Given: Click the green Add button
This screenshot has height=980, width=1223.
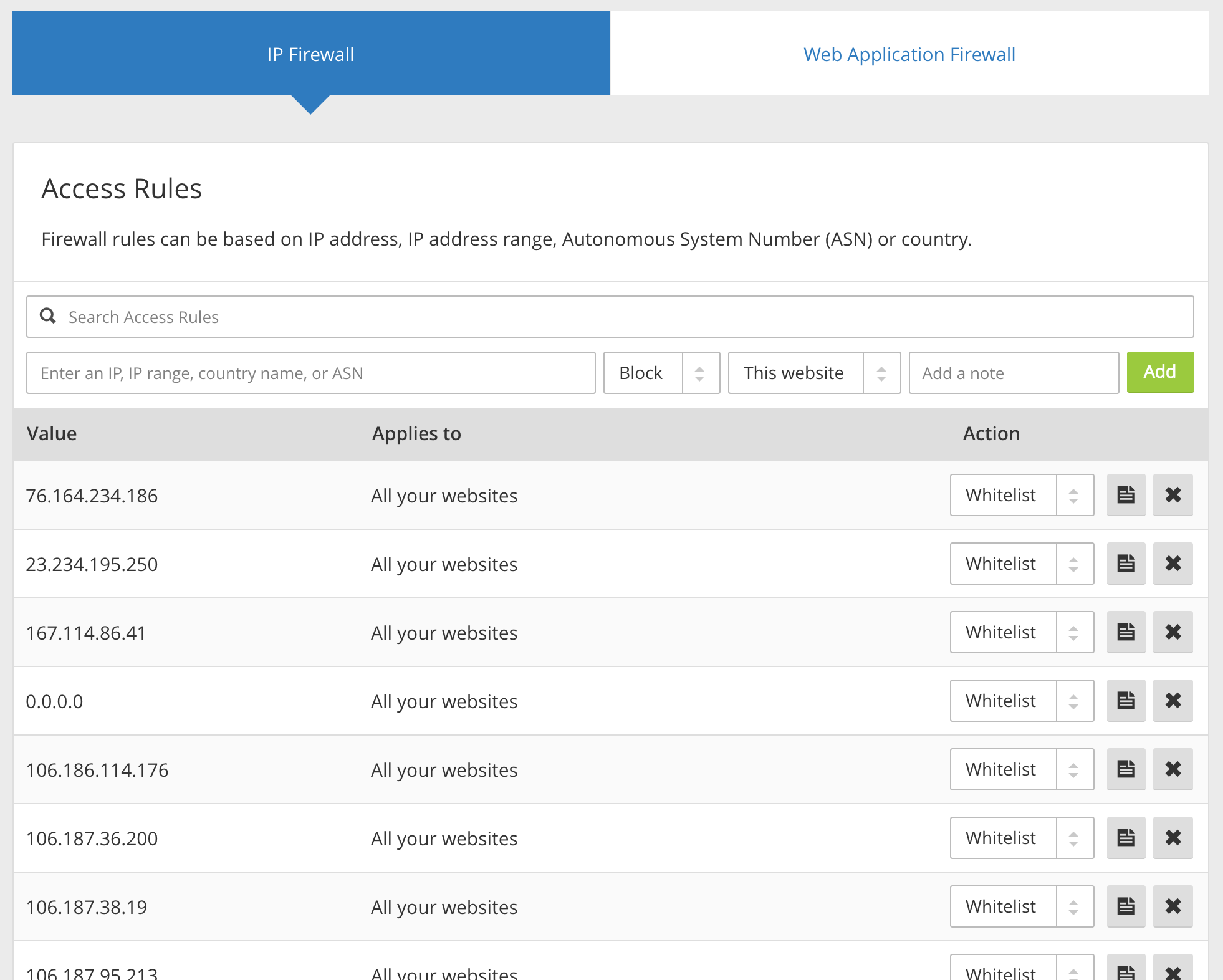Looking at the screenshot, I should tap(1160, 372).
